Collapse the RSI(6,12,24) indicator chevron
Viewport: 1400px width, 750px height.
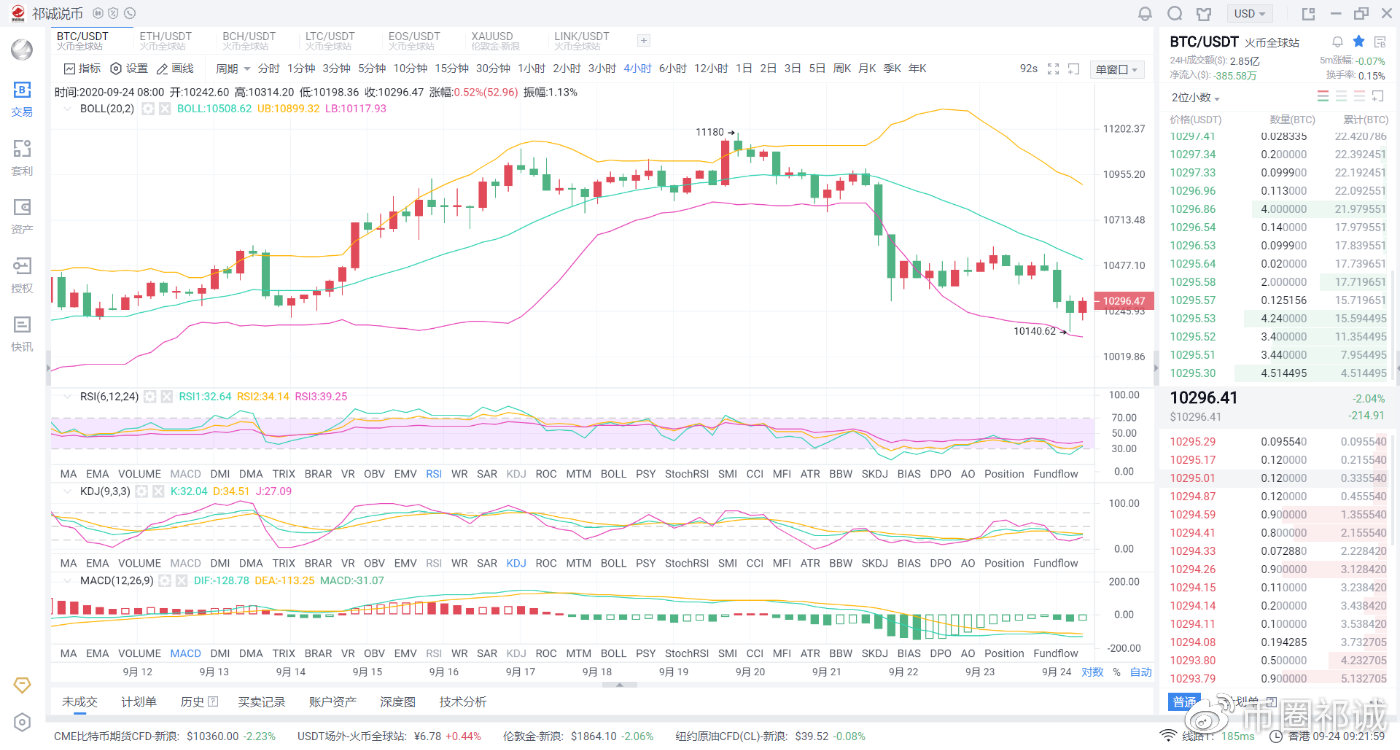click(x=69, y=396)
